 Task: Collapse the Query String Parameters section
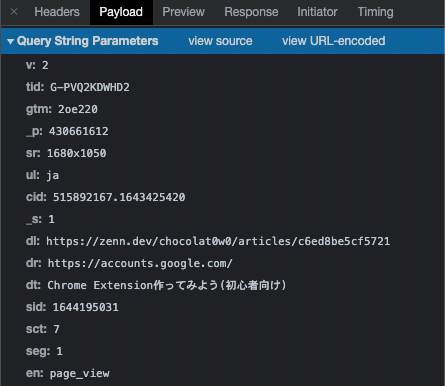click(x=10, y=41)
